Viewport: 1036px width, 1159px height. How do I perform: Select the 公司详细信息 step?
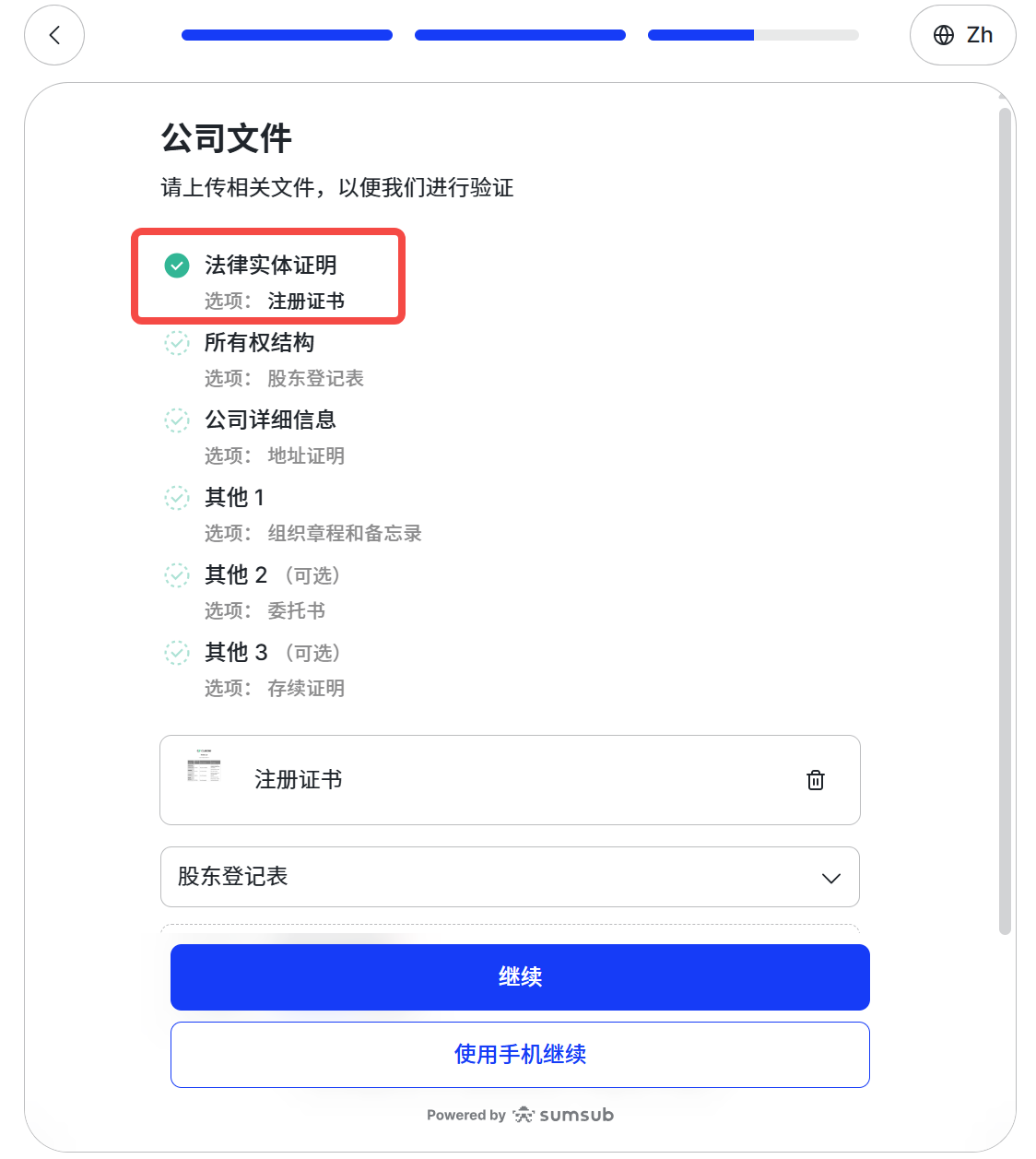click(270, 420)
